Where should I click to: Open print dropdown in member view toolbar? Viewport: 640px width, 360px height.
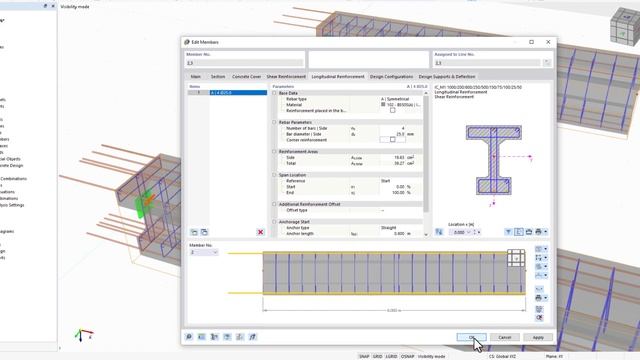[546, 298]
